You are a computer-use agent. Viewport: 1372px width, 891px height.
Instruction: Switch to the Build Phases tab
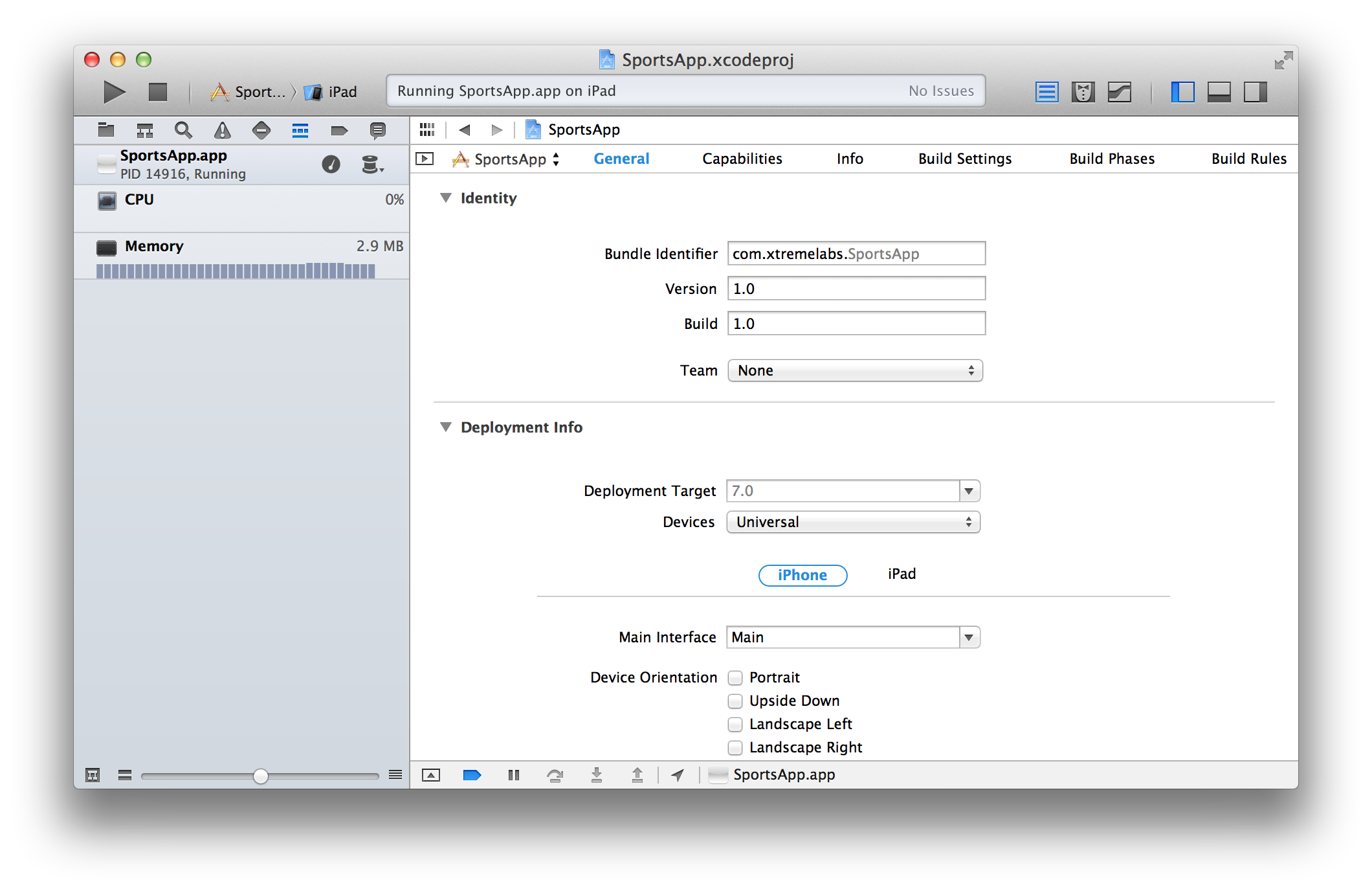click(1112, 159)
